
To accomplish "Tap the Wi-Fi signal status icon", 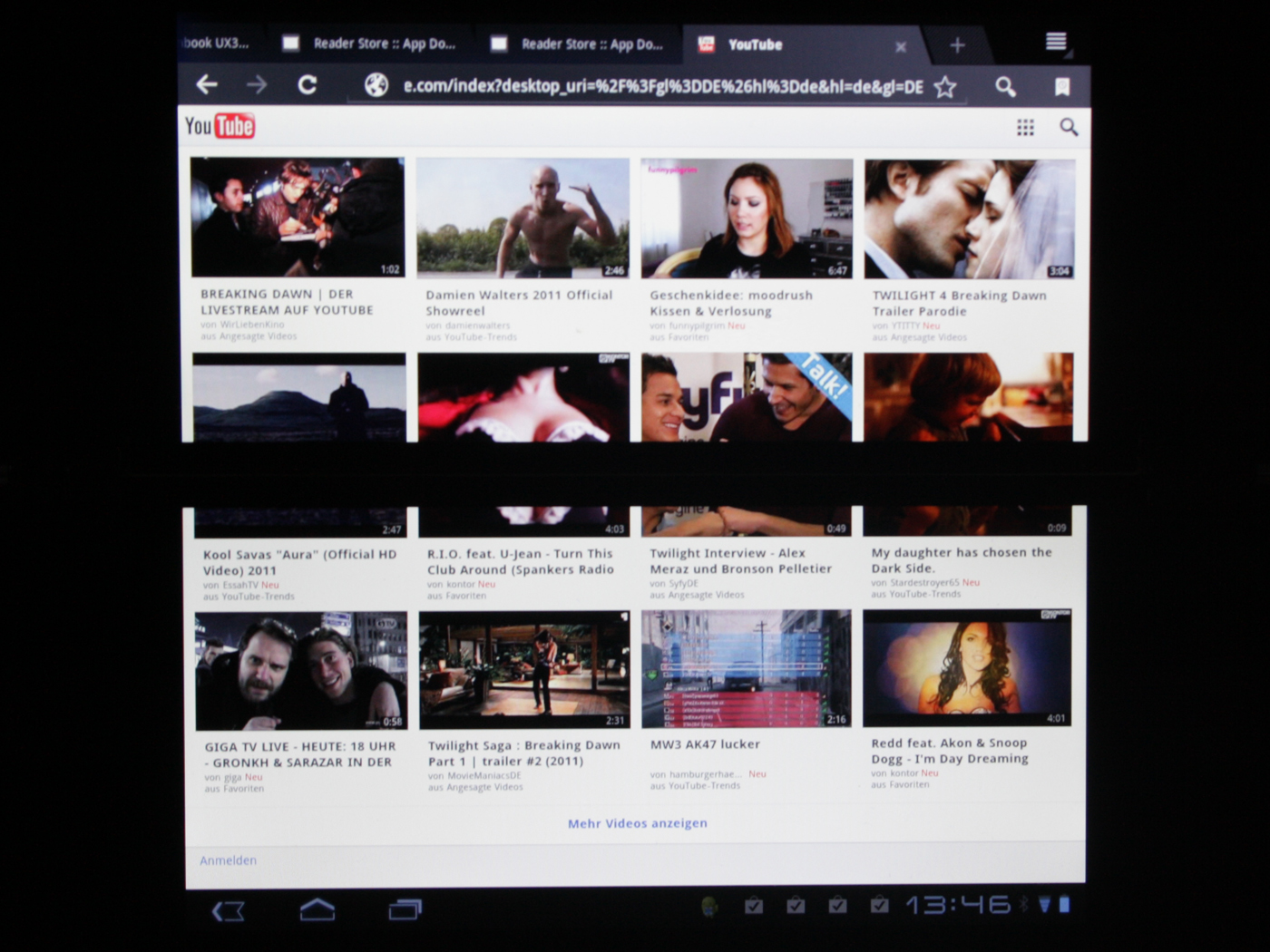I will point(1044,904).
